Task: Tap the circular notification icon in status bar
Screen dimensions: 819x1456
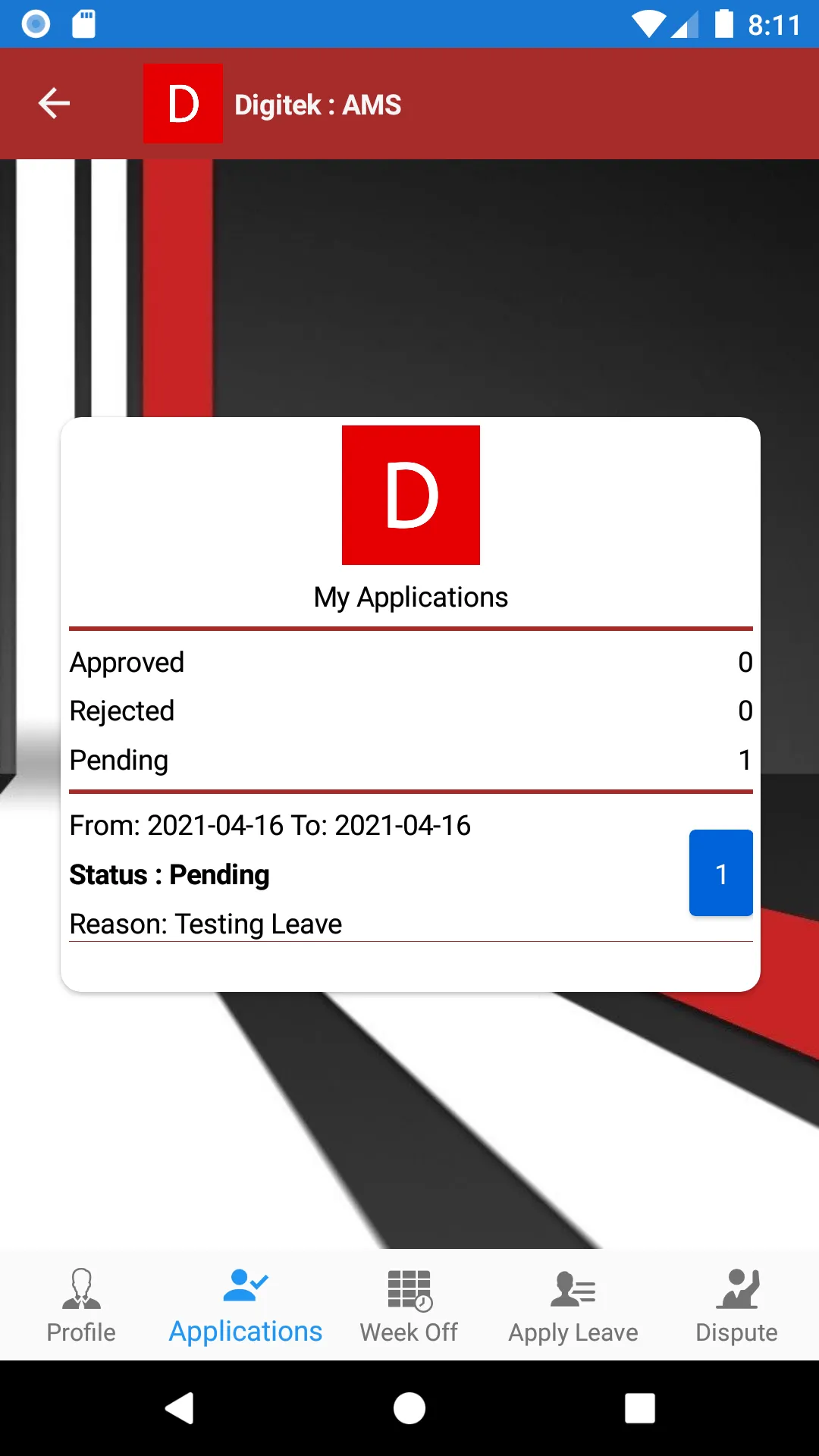Action: pos(36,24)
